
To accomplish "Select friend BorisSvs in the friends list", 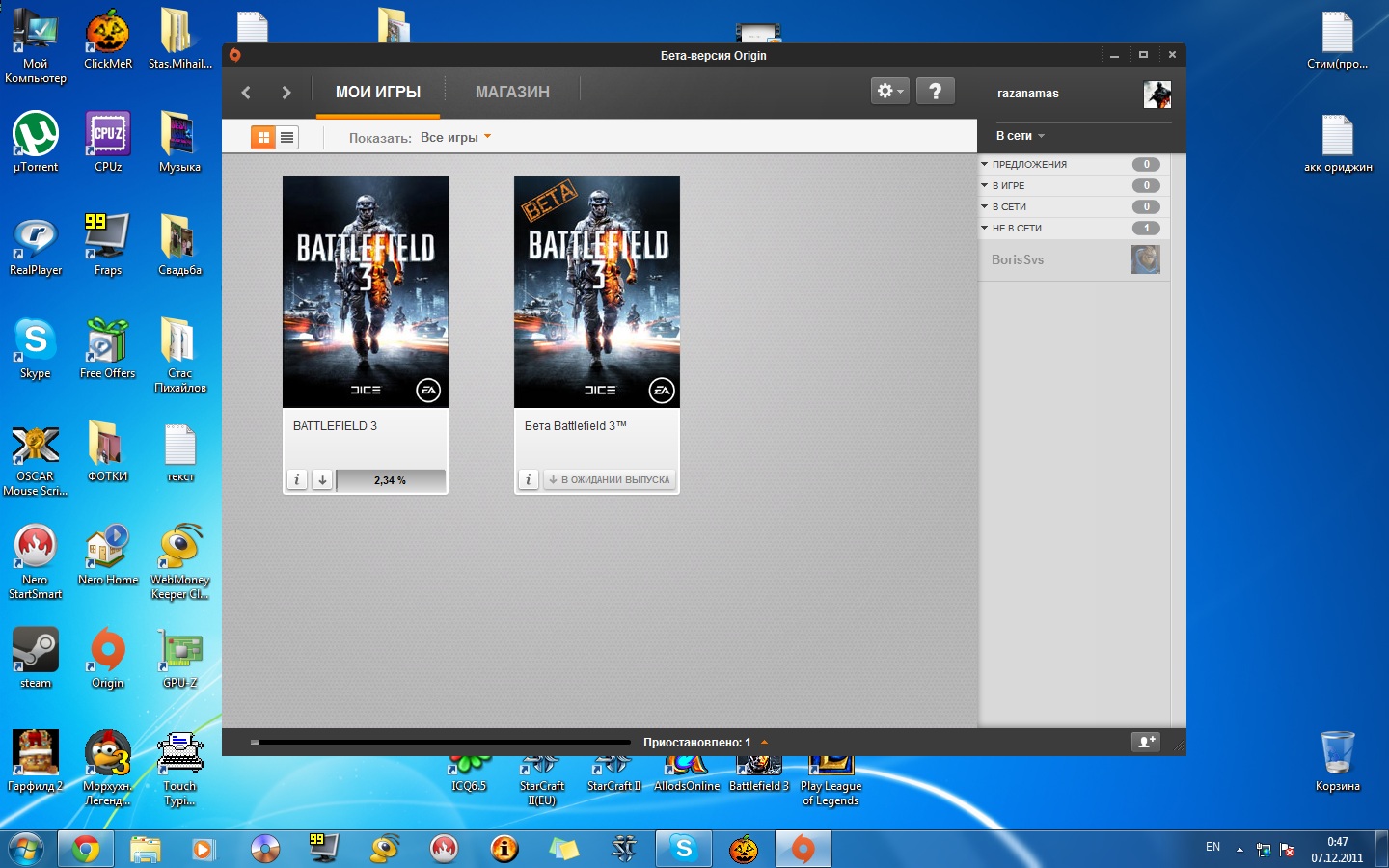I will pyautogui.click(x=1074, y=259).
